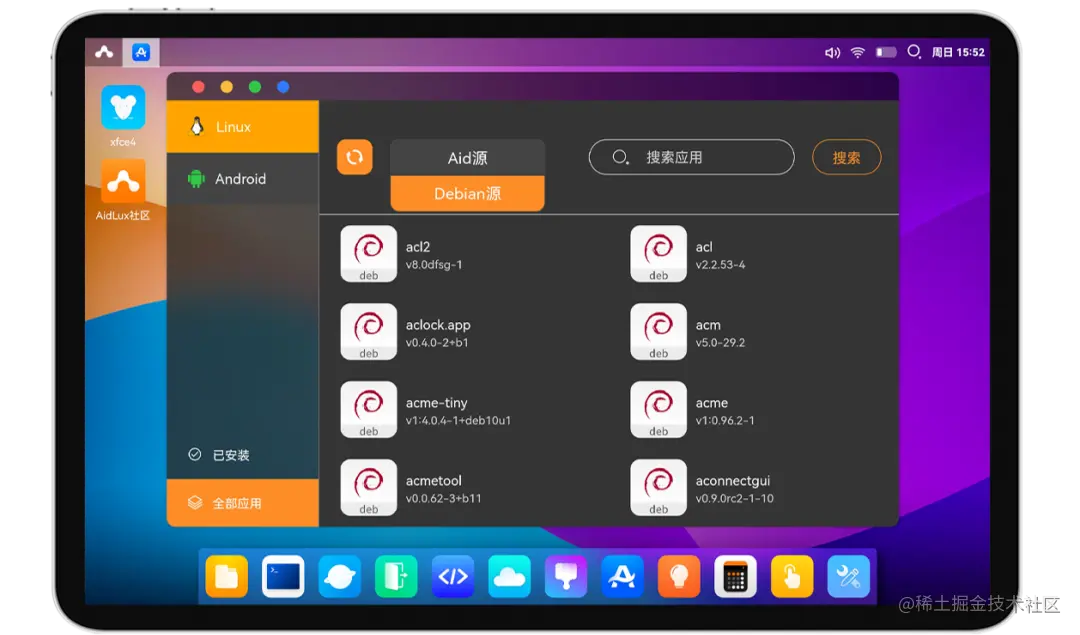The image size is (1080, 635).
Task: Launch the terminal icon in dock
Action: tap(283, 576)
